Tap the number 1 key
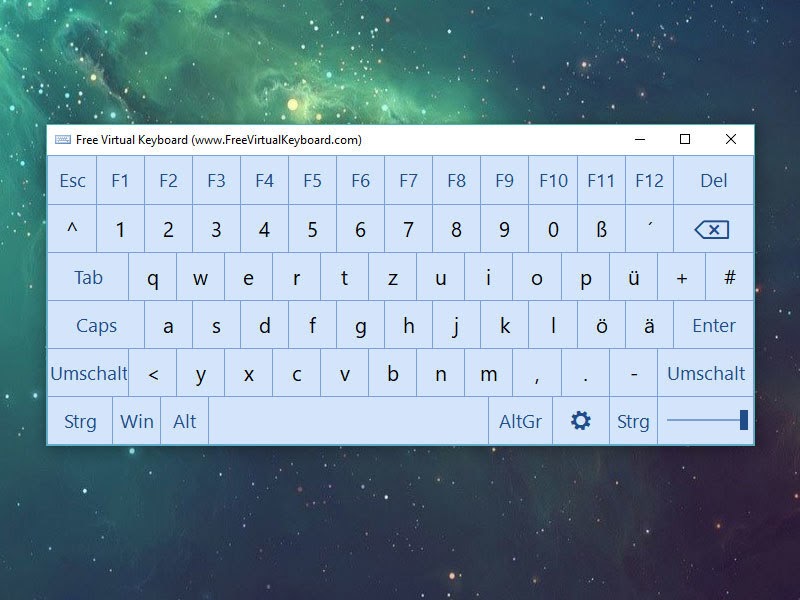Image resolution: width=800 pixels, height=600 pixels. (x=120, y=229)
